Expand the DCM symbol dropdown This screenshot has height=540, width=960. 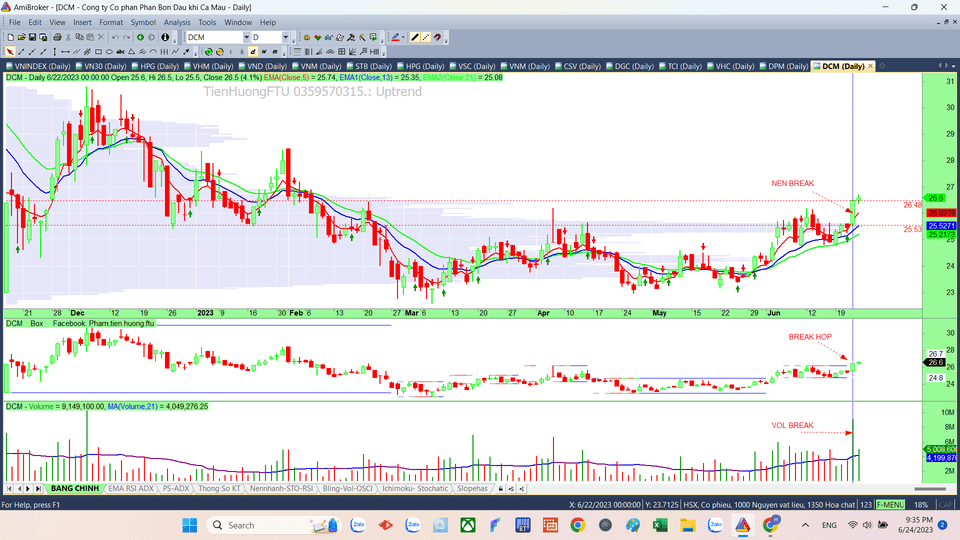245,37
